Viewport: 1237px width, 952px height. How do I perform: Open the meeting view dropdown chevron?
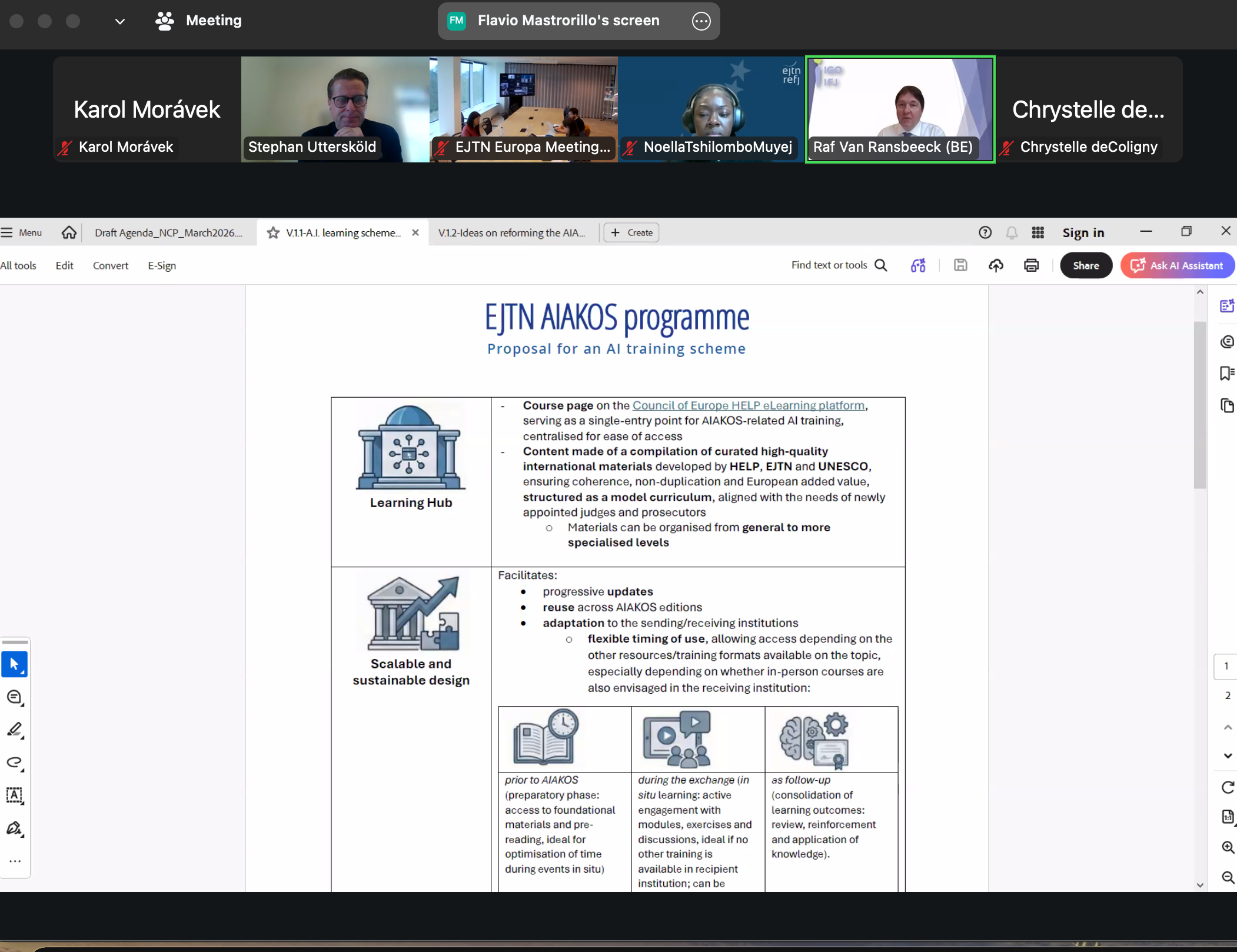point(120,21)
